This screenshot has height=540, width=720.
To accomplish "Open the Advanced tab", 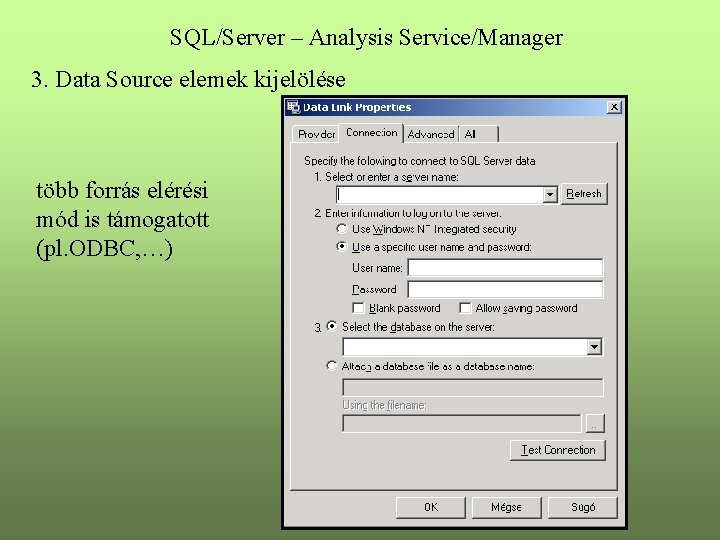I will pos(431,134).
